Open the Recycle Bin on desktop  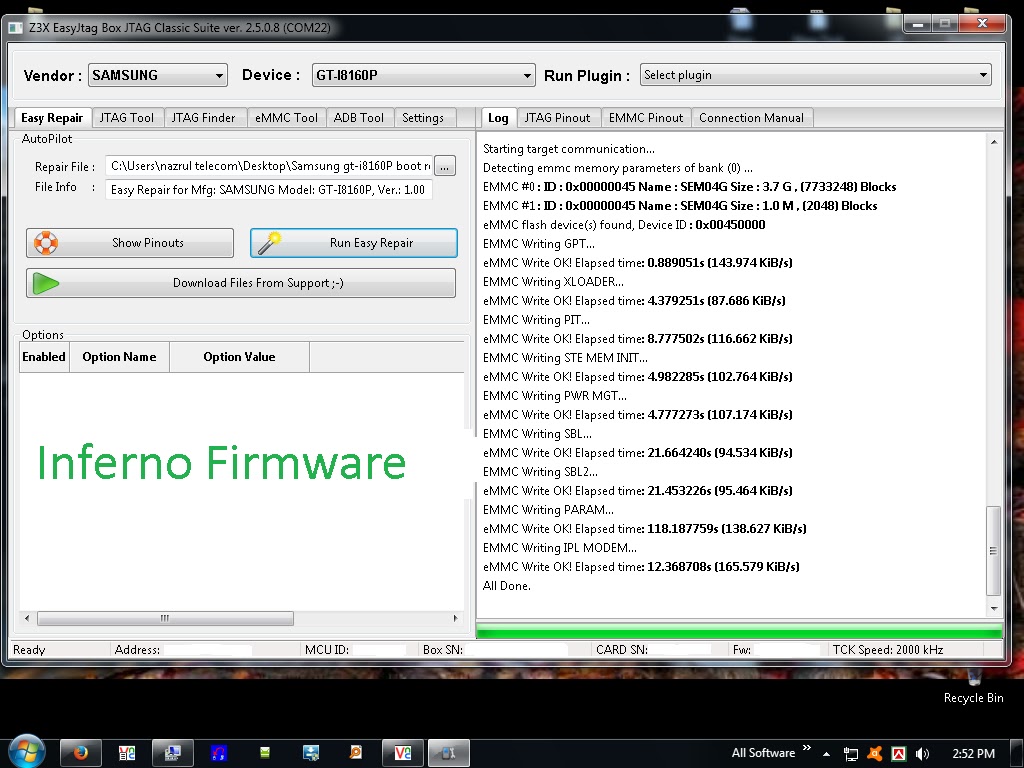973,687
